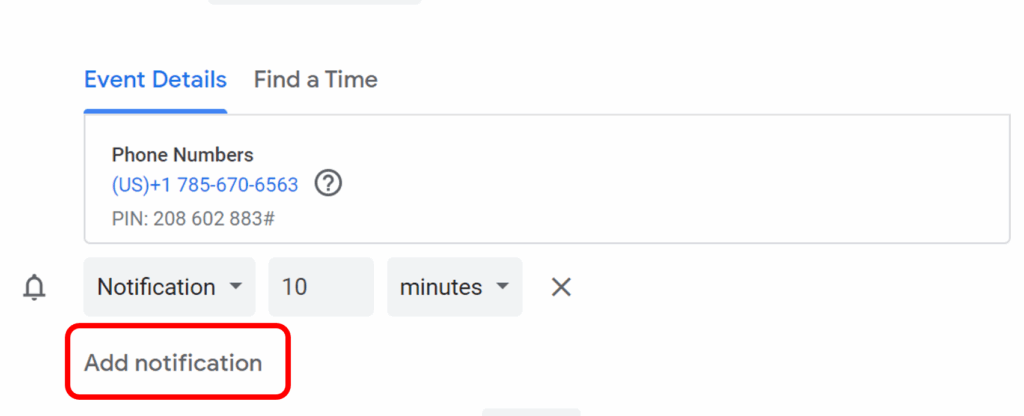Select the word "minutes" in the unit selector
1024x416 pixels.
coord(441,288)
